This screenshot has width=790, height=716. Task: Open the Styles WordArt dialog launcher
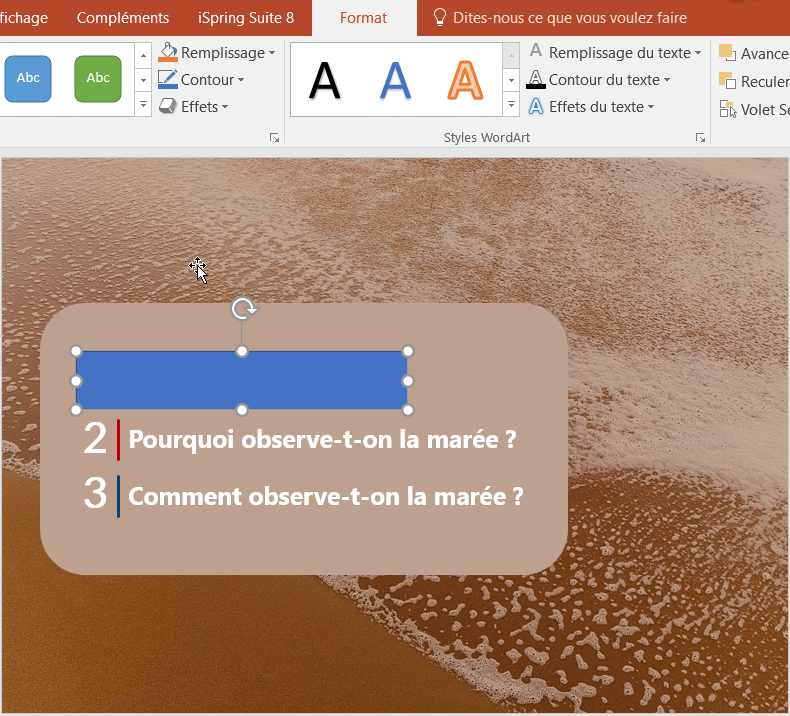click(699, 138)
